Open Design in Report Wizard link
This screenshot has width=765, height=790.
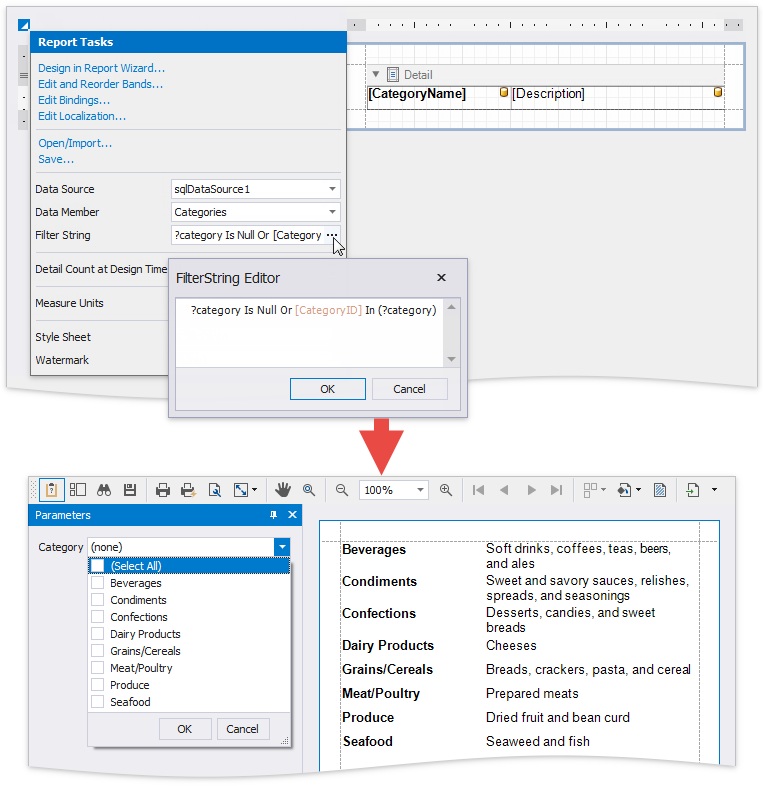tap(102, 68)
